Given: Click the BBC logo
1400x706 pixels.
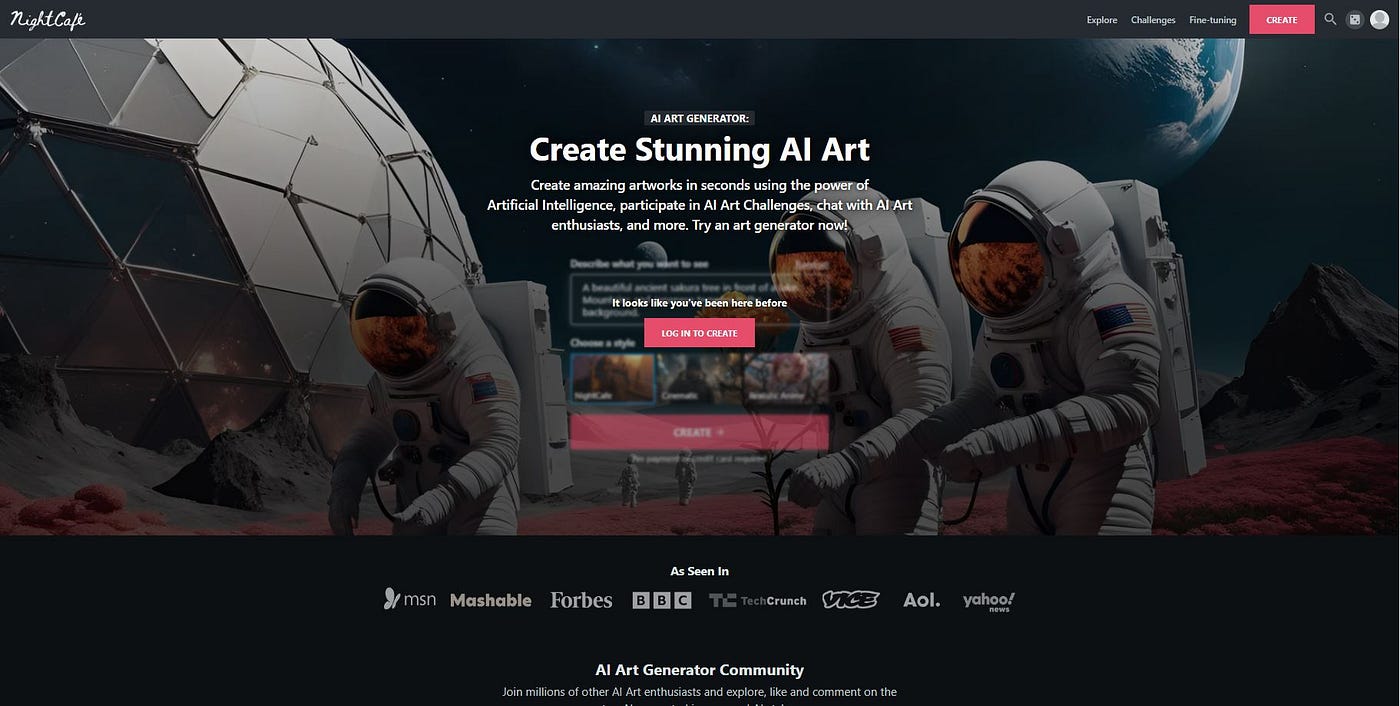Looking at the screenshot, I should [x=662, y=600].
